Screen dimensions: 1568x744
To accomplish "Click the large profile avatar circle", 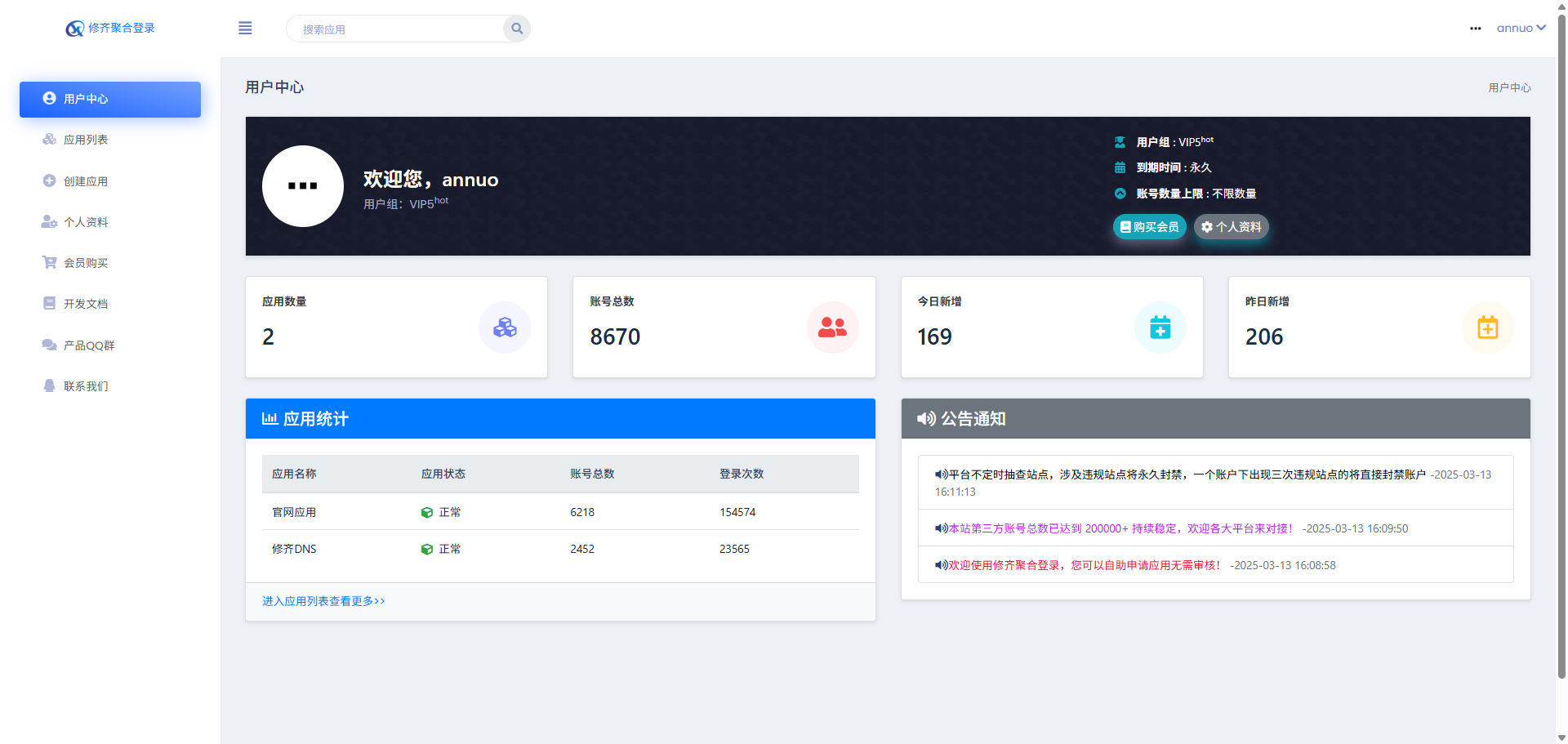I will [x=303, y=186].
